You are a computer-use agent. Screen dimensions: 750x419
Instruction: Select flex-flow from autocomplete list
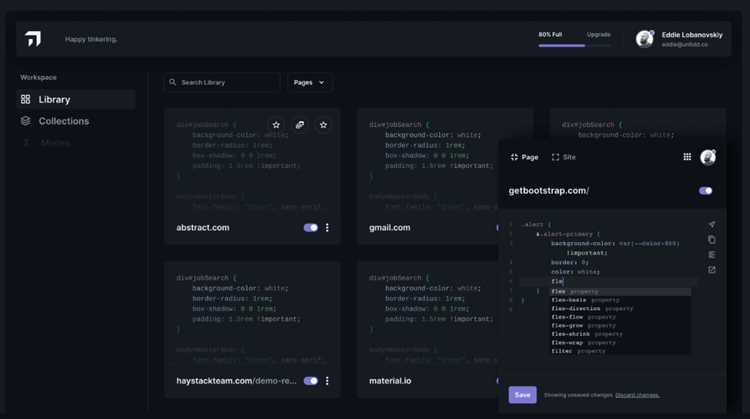621,317
